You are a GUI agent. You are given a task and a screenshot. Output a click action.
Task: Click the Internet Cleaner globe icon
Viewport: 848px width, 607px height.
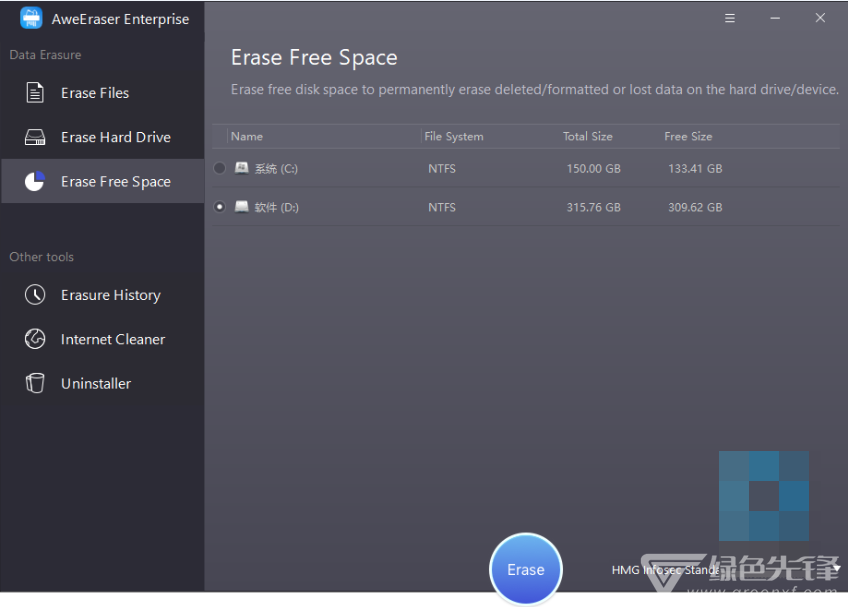(x=35, y=339)
